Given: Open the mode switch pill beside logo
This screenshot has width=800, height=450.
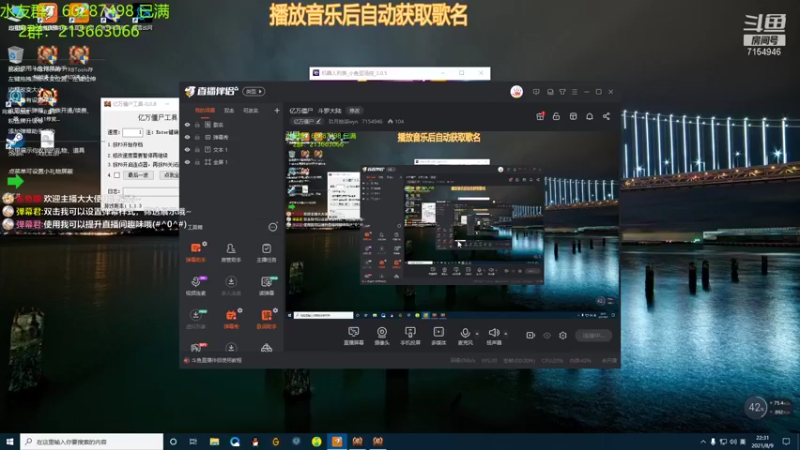Looking at the screenshot, I should [254, 91].
